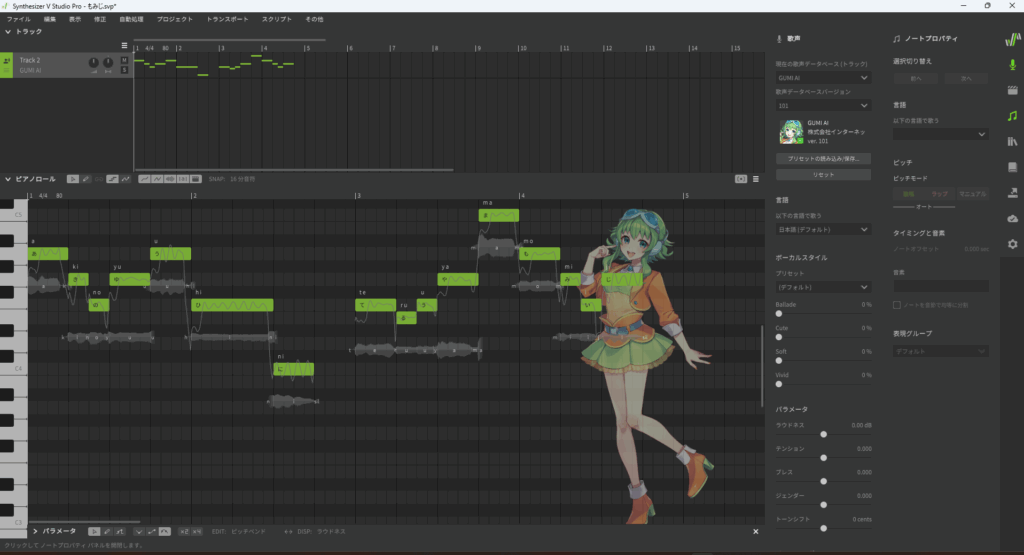Image resolution: width=1024 pixels, height=555 pixels.
Task: Select the step pitch display icon in piano roll
Action: tap(112, 179)
